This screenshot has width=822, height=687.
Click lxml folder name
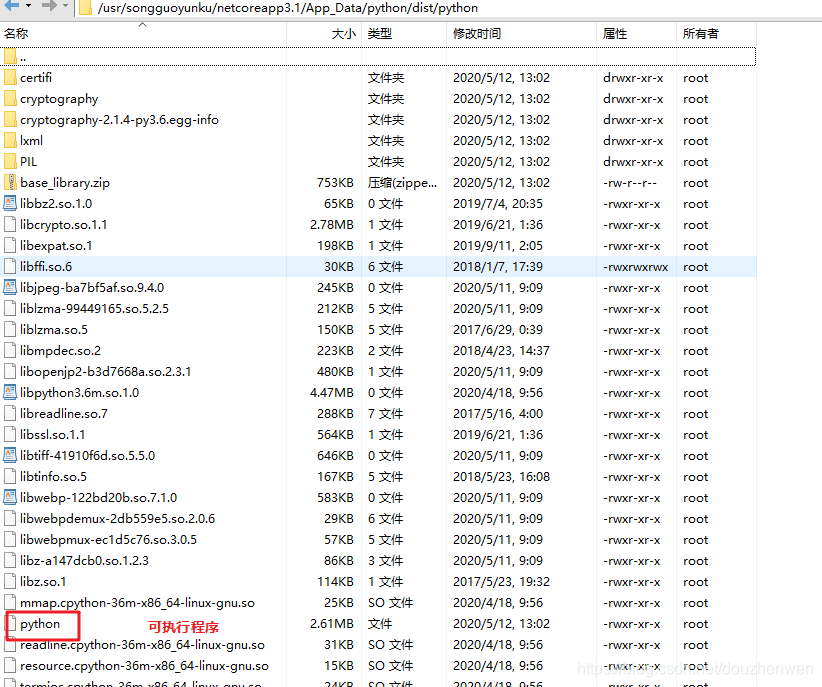(x=31, y=141)
